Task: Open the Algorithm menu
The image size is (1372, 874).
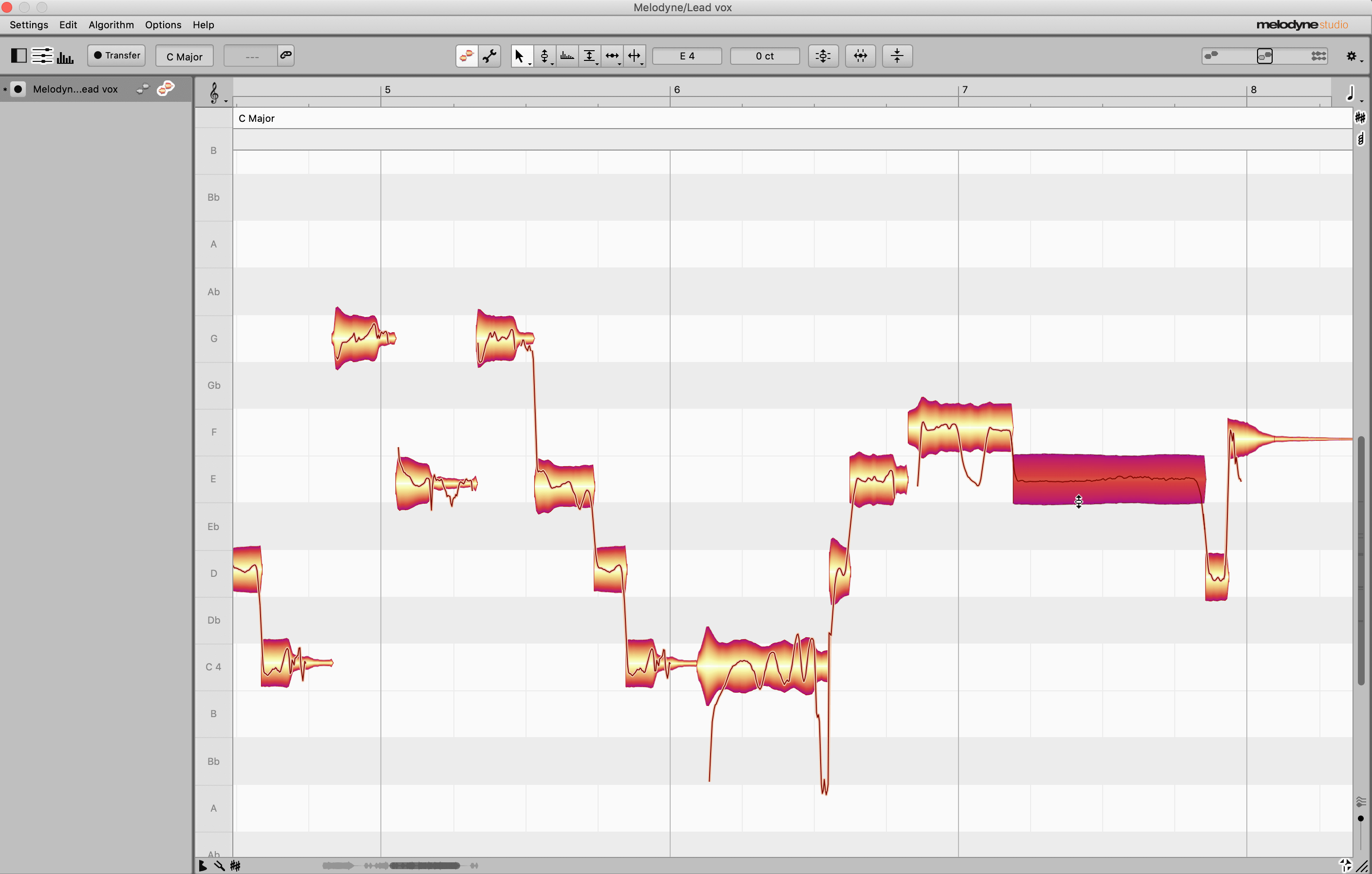Action: (111, 24)
